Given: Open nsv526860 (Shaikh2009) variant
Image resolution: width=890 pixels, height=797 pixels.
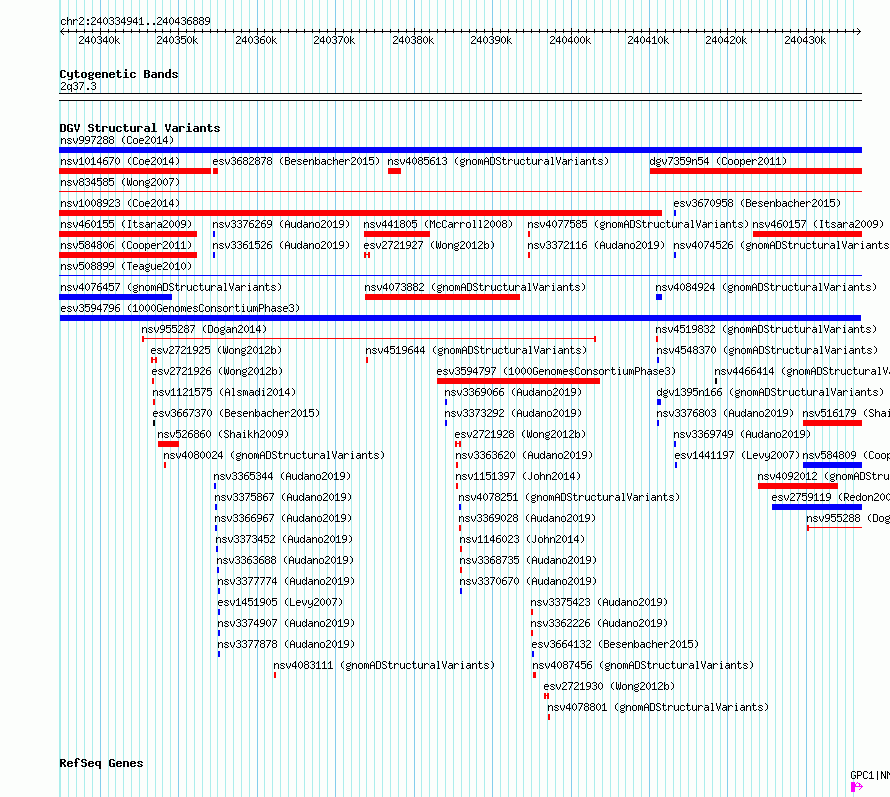Looking at the screenshot, I should pos(223,434).
